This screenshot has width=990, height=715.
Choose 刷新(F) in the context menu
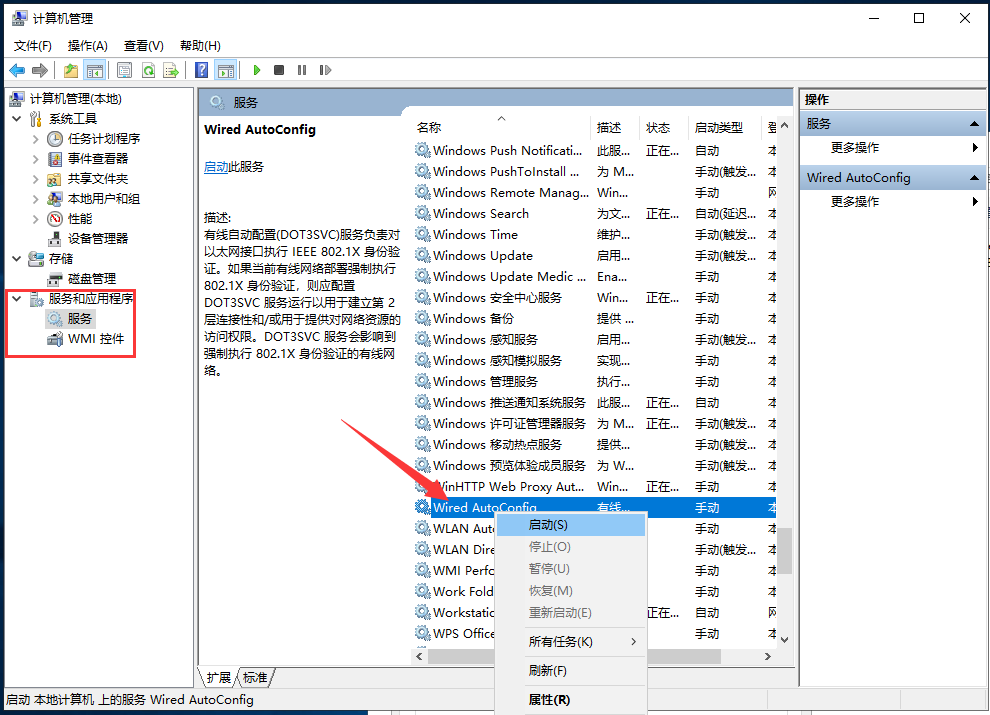pos(571,671)
